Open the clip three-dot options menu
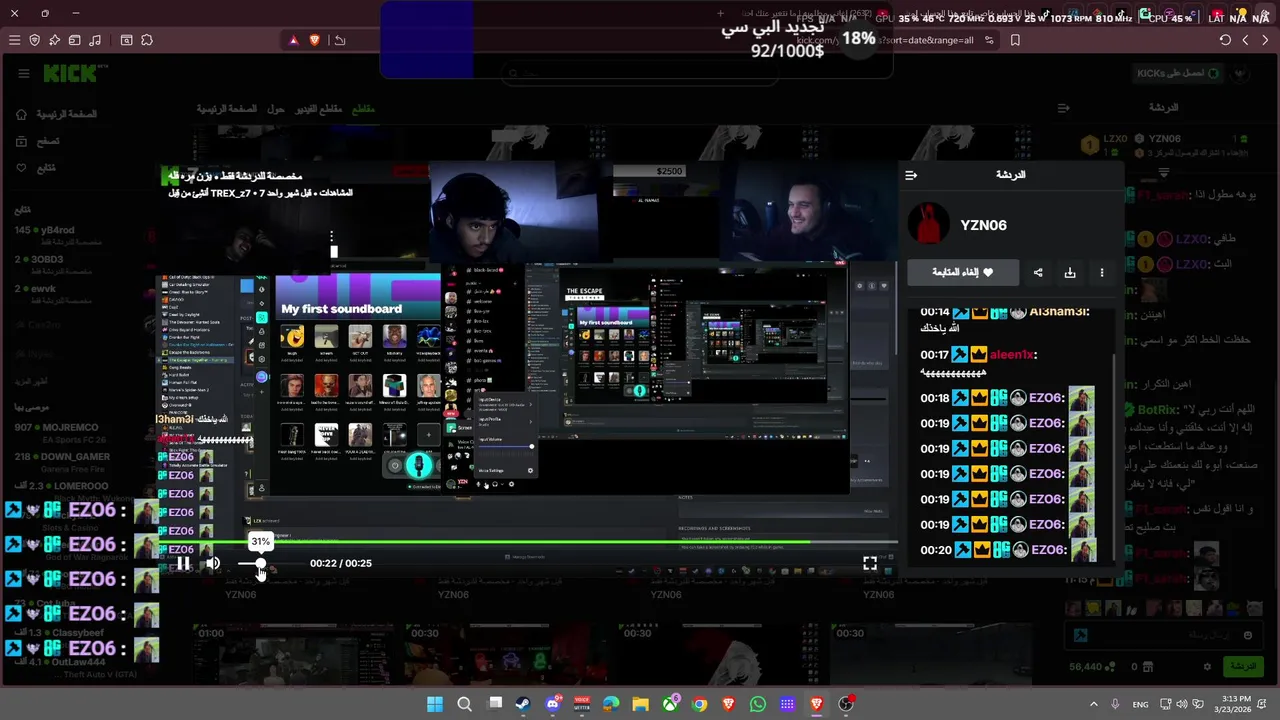This screenshot has width=1280, height=720. 1102,272
